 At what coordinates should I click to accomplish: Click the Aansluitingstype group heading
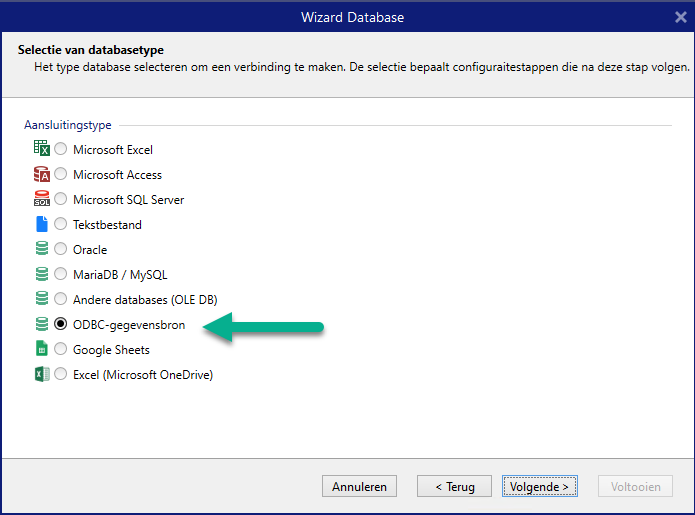pyautogui.click(x=68, y=125)
